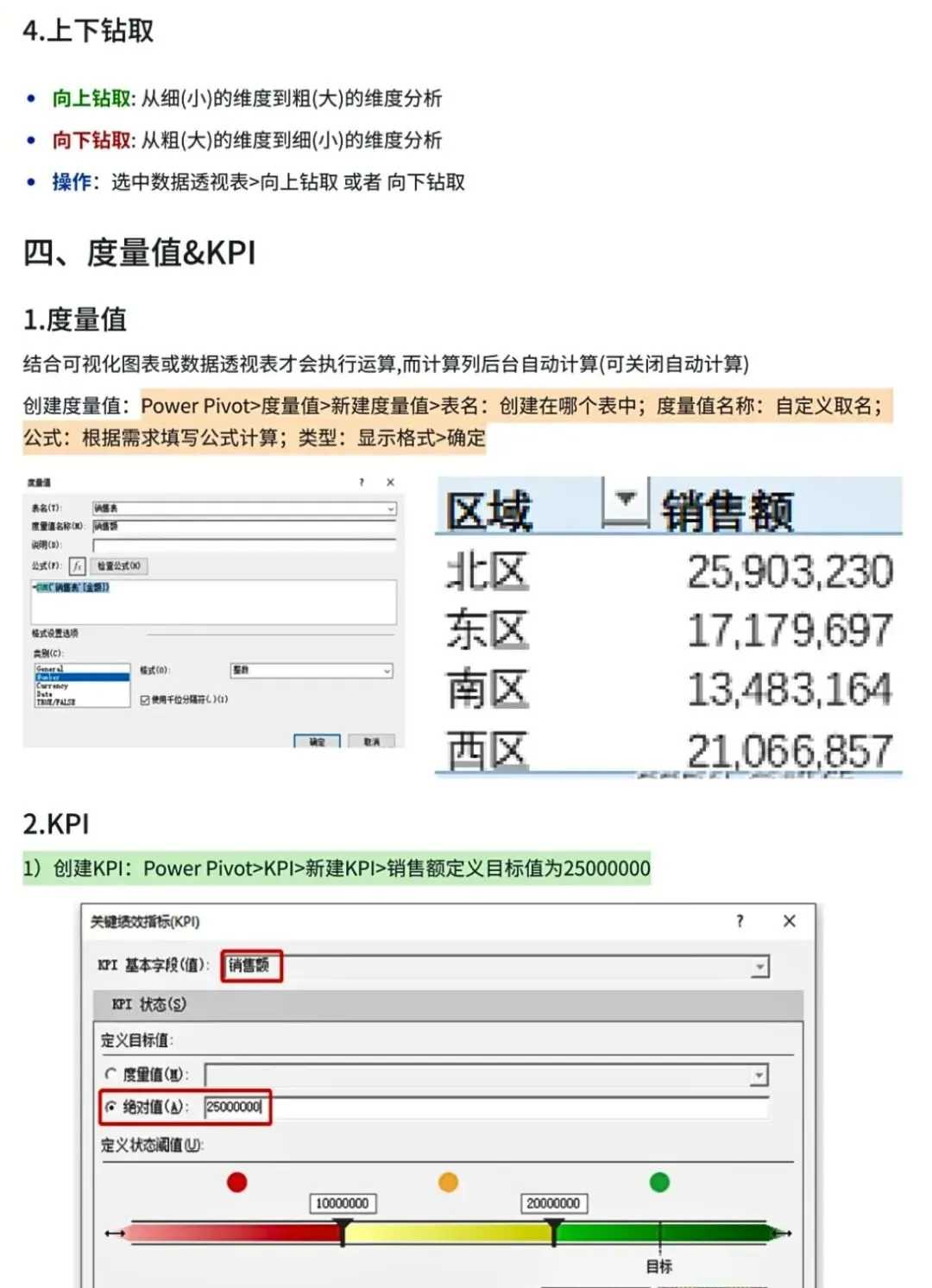Click the help question mark in KPI dialog
The image size is (932, 1288).
tap(740, 921)
